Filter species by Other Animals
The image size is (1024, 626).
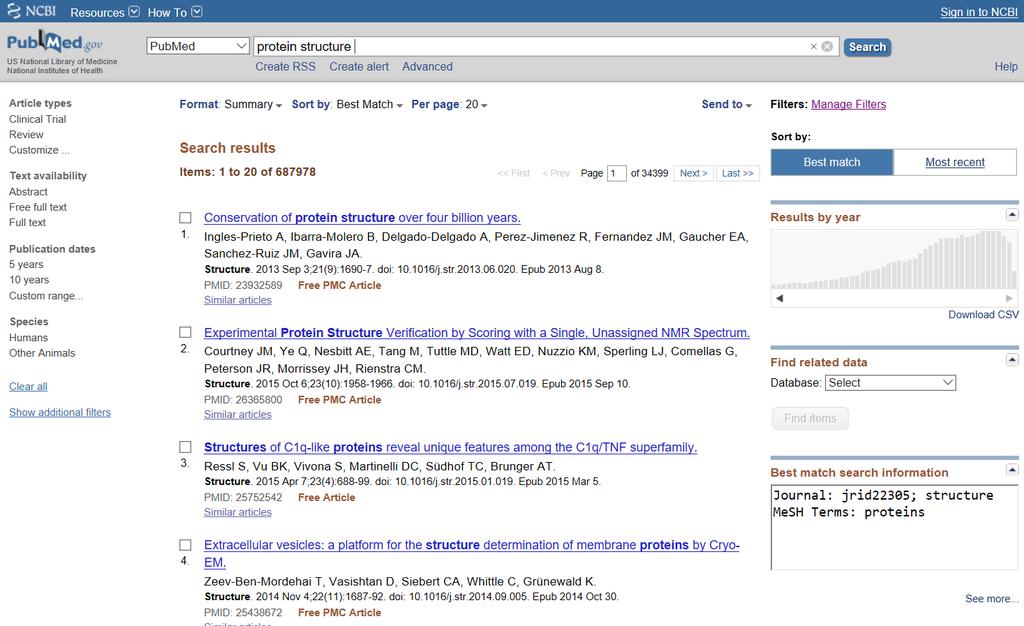(42, 353)
